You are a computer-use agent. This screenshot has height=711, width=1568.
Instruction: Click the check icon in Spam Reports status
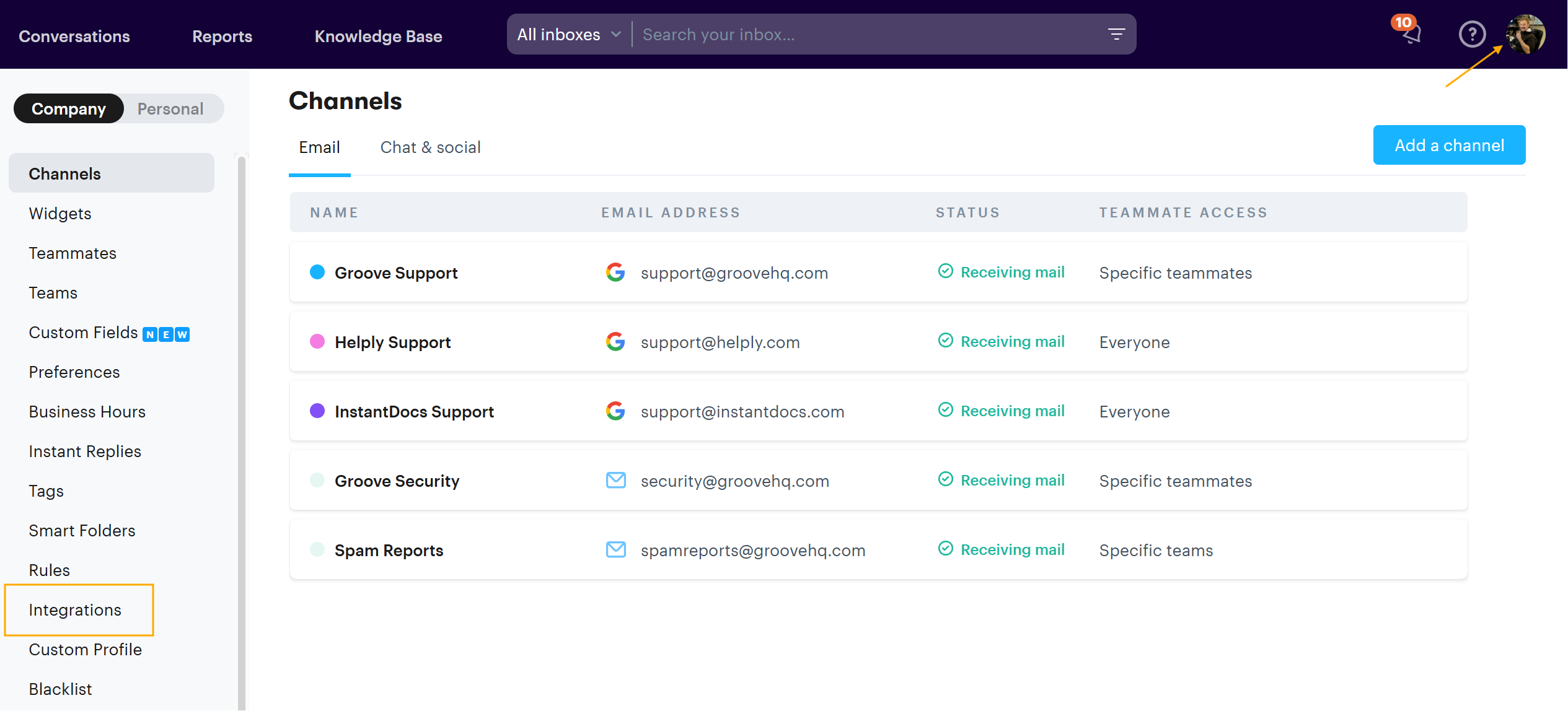point(946,548)
